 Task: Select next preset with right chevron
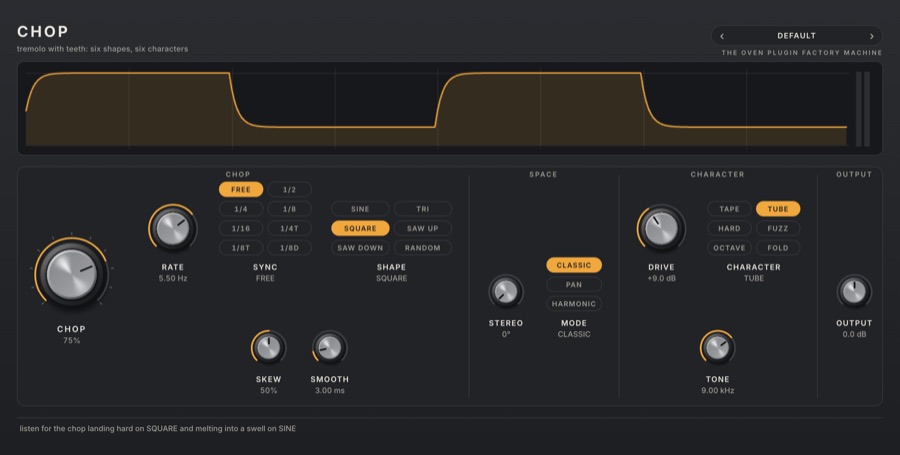coord(871,36)
